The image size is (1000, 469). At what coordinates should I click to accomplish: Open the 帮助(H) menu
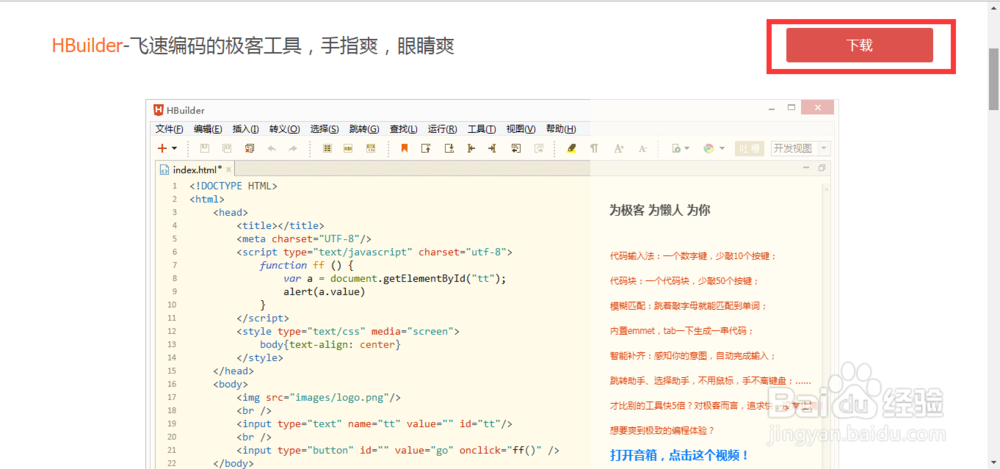click(561, 129)
